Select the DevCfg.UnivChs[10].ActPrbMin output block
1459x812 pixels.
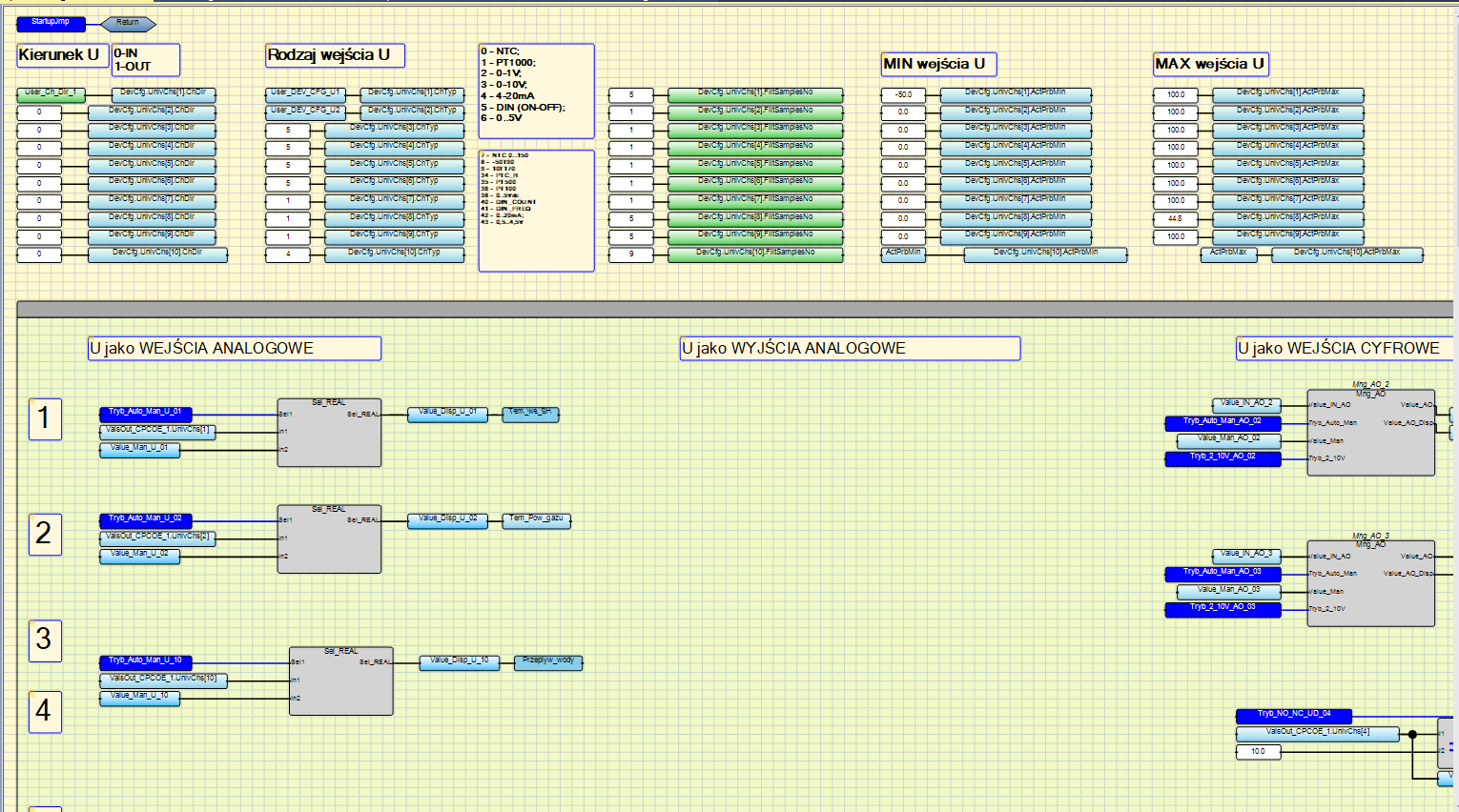coord(1045,254)
